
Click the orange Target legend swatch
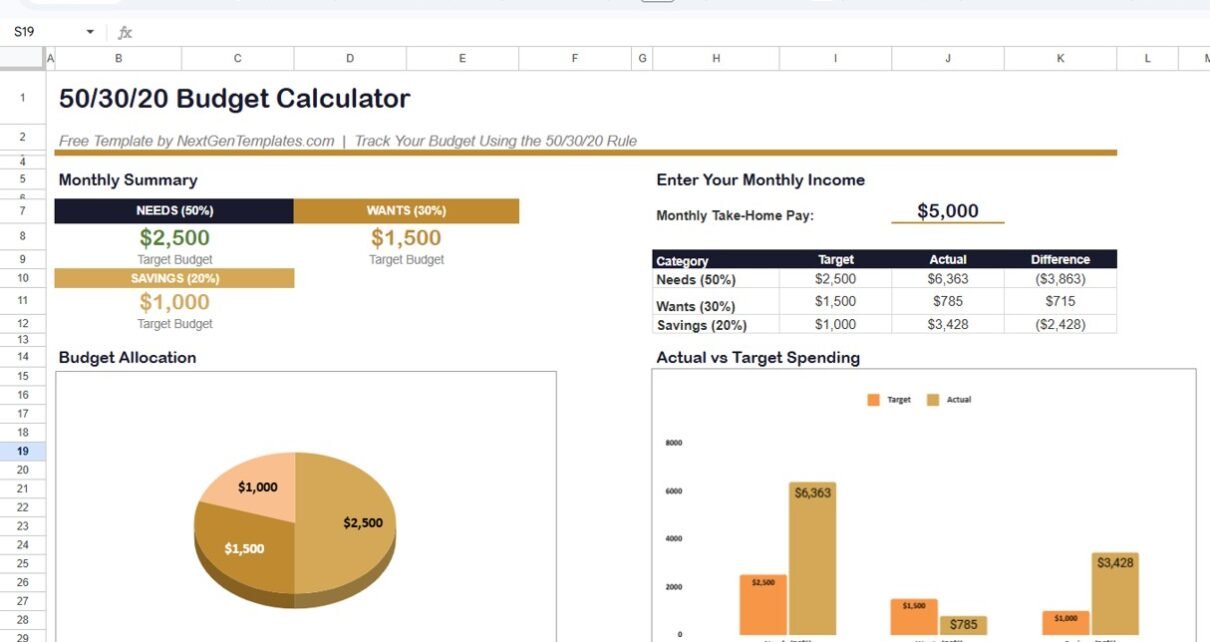coord(873,400)
